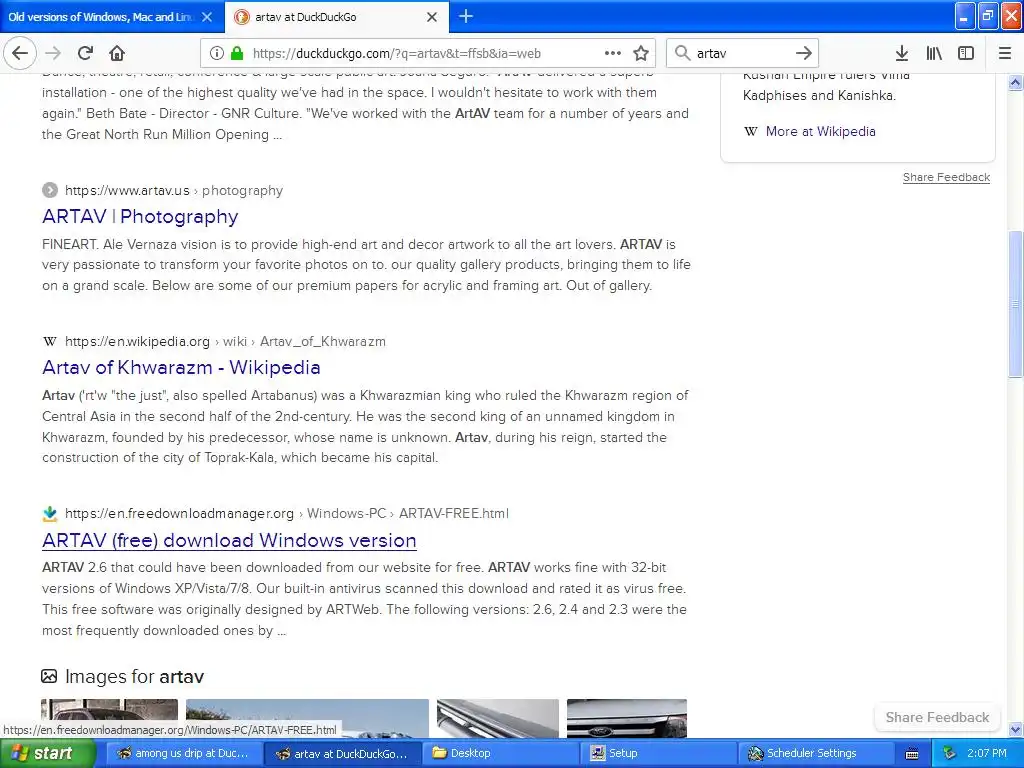Viewport: 1024px width, 768px height.
Task: Open the Firefox hamburger menu
Action: click(1005, 53)
